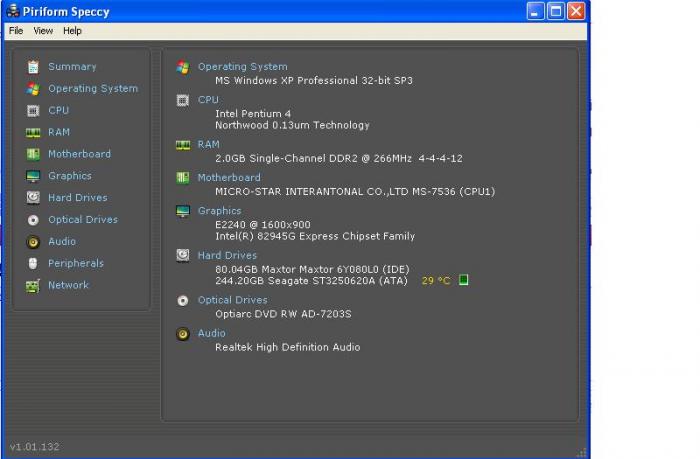Open the File menu

tap(16, 31)
